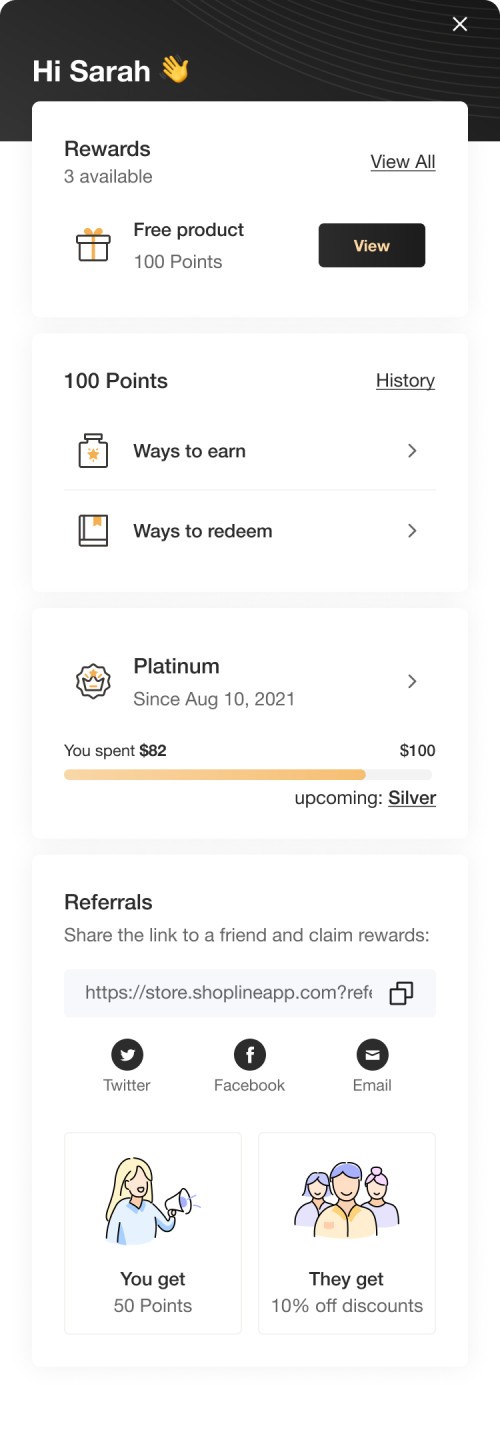The height and width of the screenshot is (1432, 500).
Task: Share referral via Email icon
Action: click(372, 1054)
